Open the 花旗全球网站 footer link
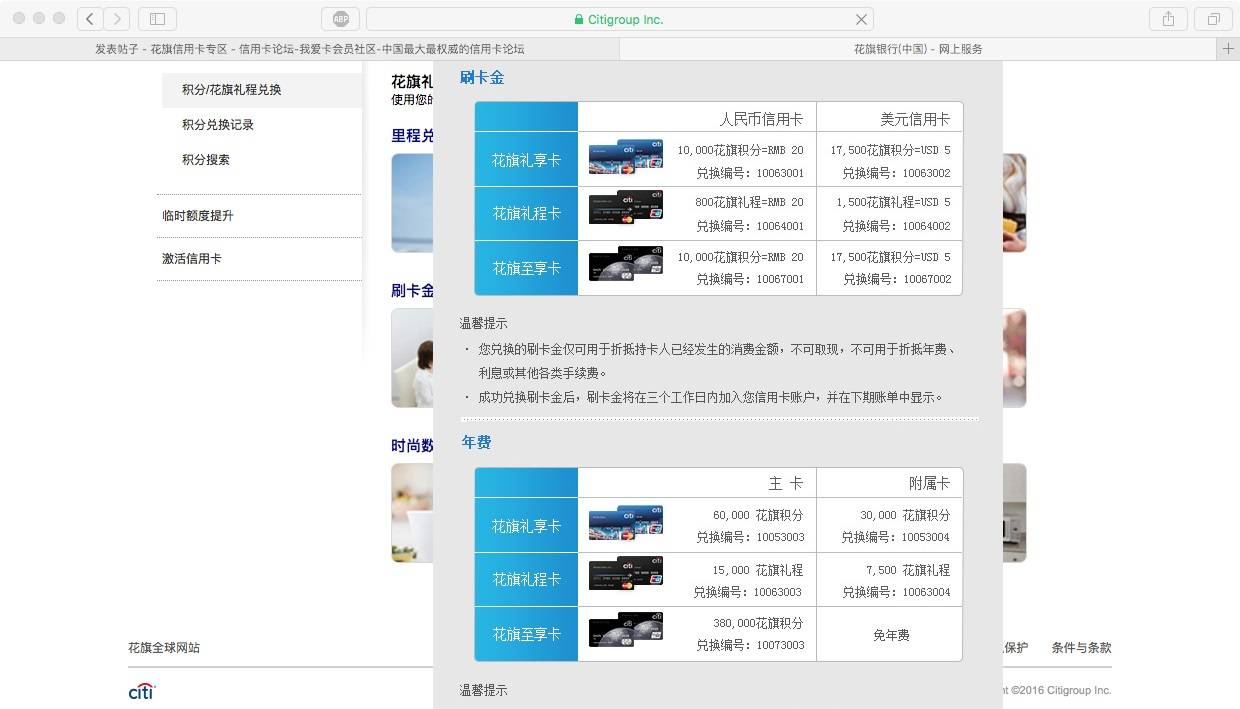 pyautogui.click(x=164, y=648)
